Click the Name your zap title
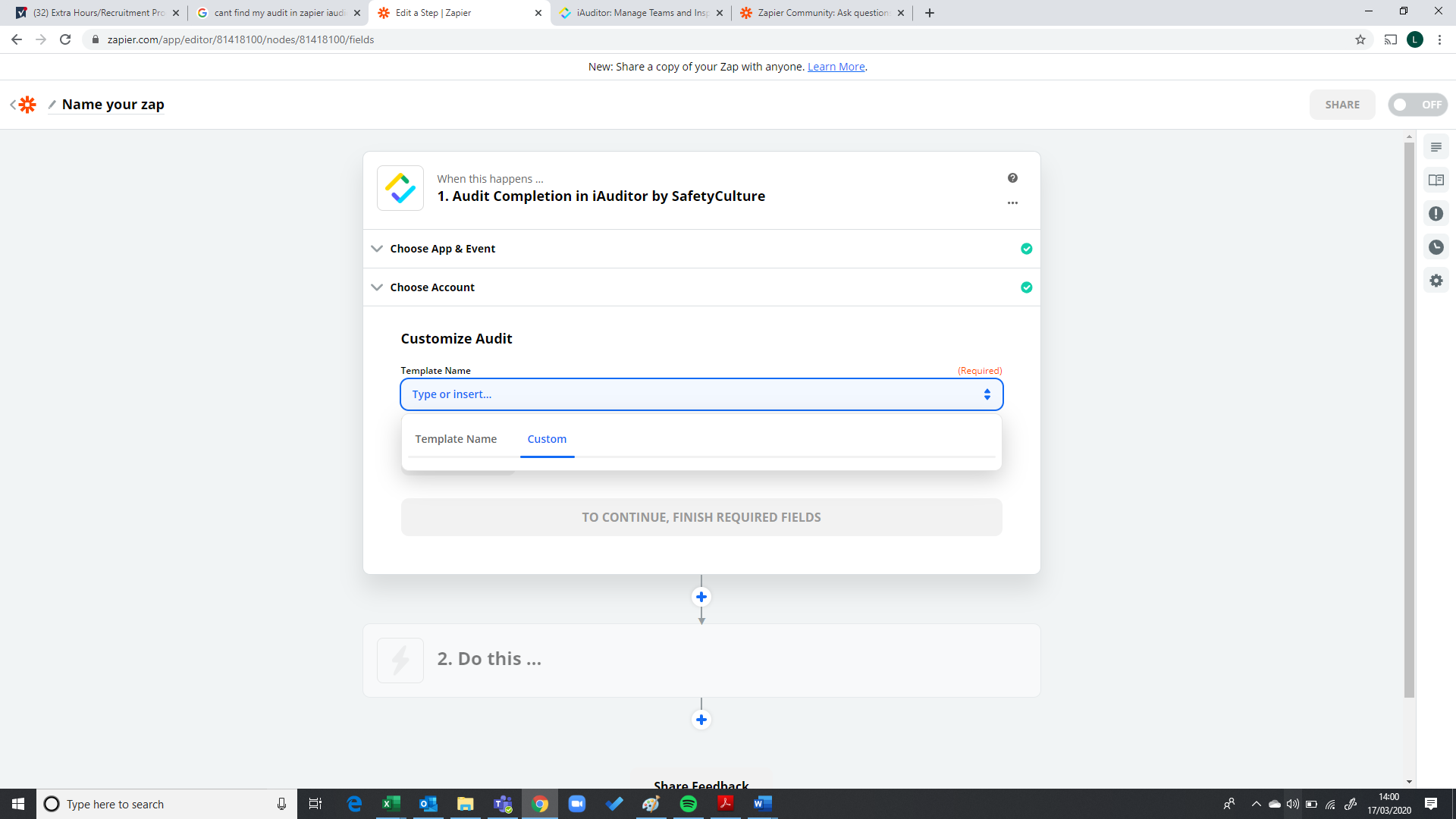 click(x=113, y=105)
